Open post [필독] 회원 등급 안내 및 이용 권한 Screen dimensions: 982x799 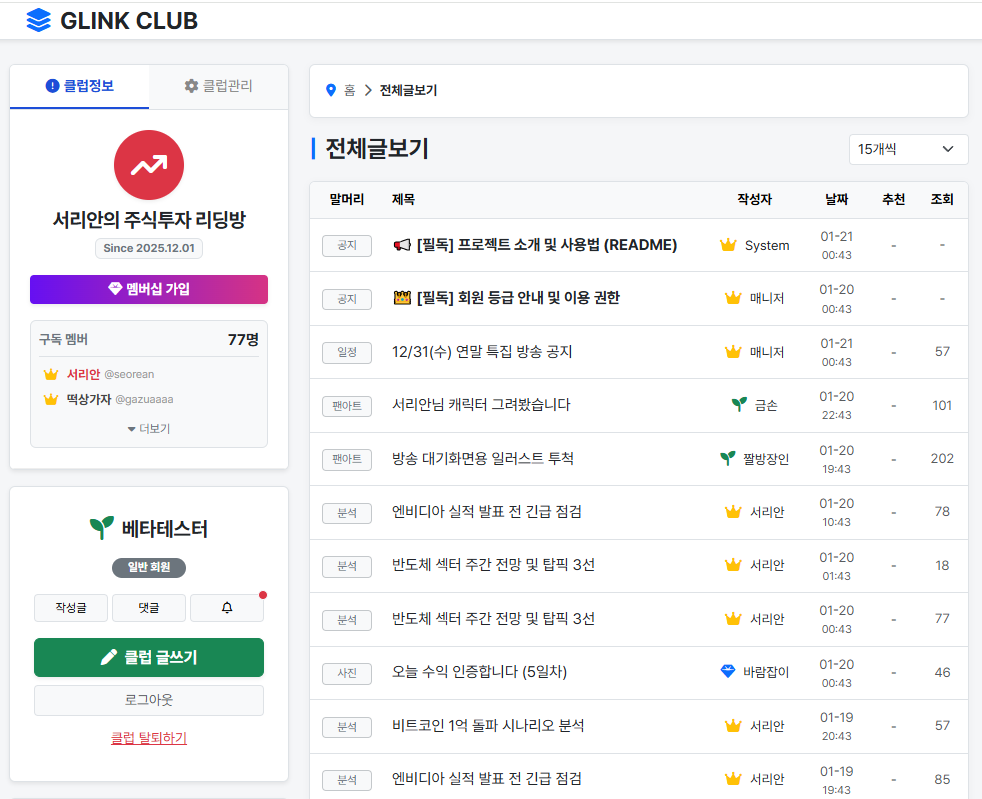coord(519,298)
